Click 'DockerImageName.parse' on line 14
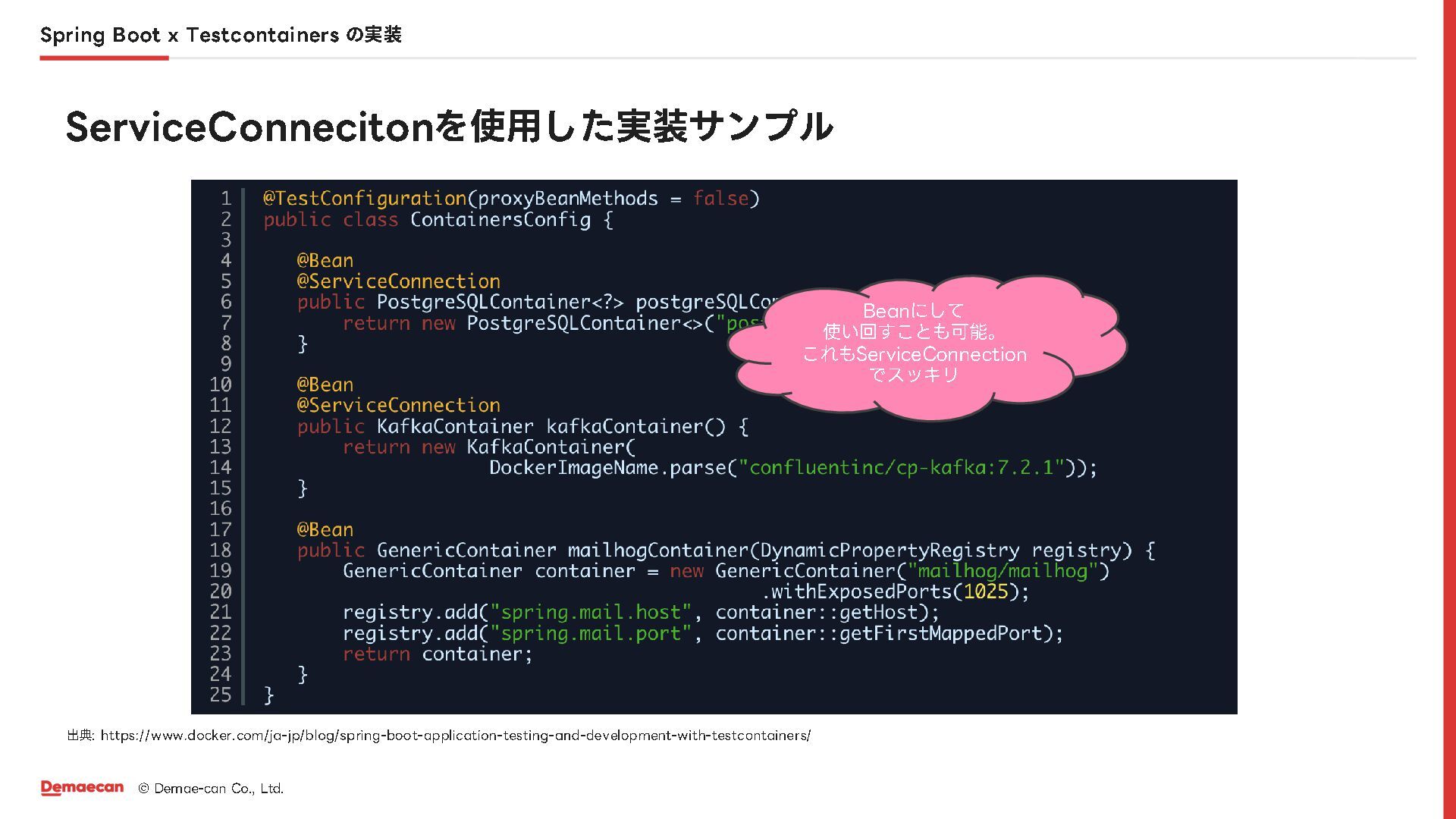The height and width of the screenshot is (819, 1456). 607,467
